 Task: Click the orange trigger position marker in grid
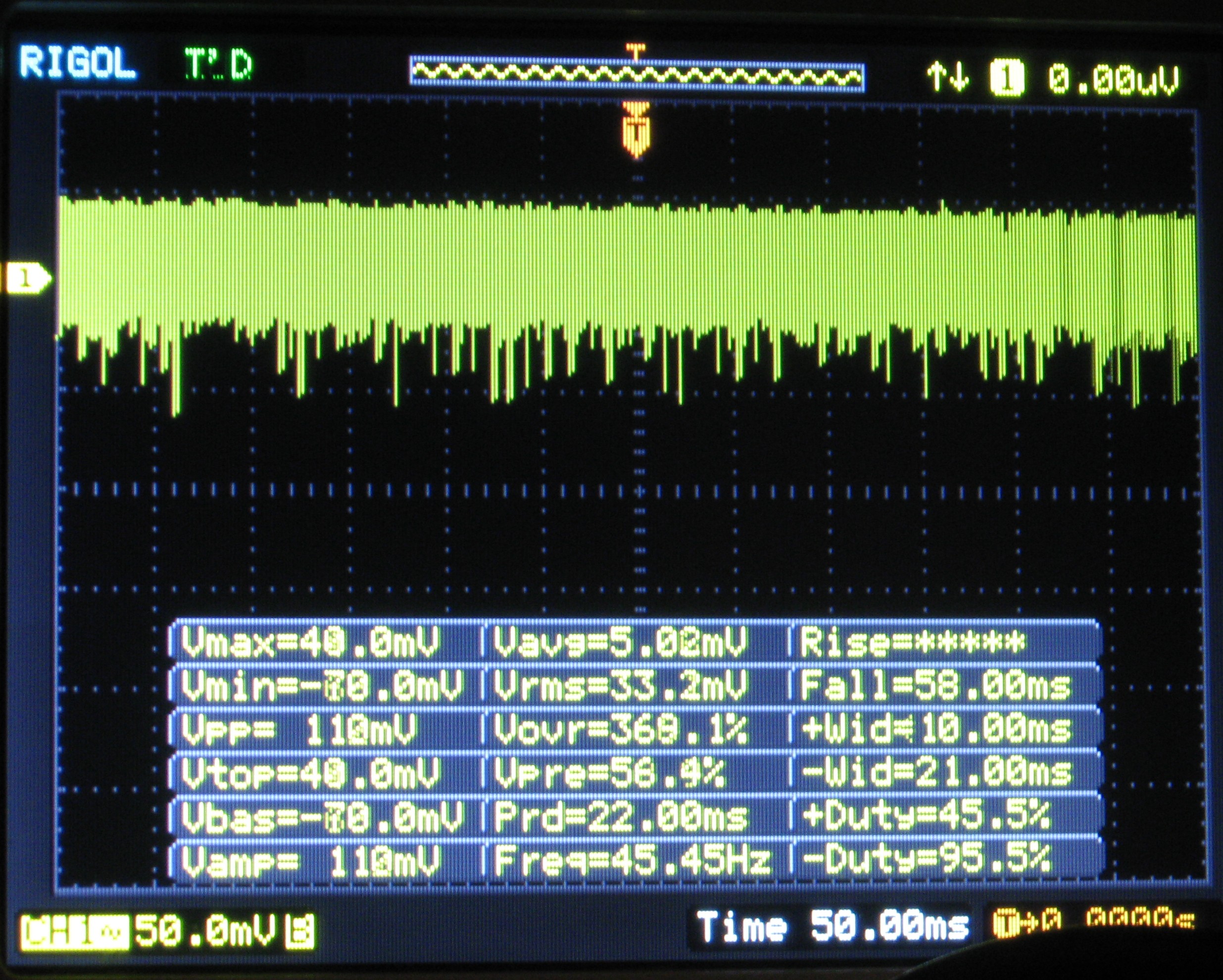[x=636, y=132]
